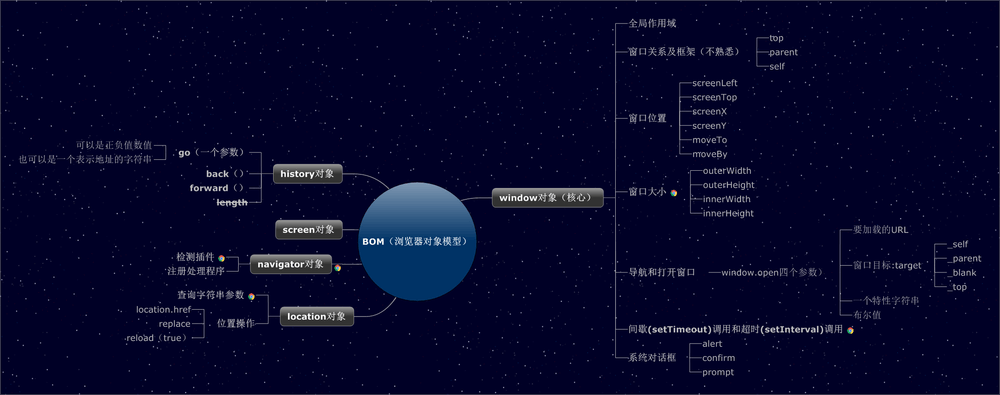
Task: Select the 窗口关系及框架（不熟悉）branch
Action: [x=684, y=52]
